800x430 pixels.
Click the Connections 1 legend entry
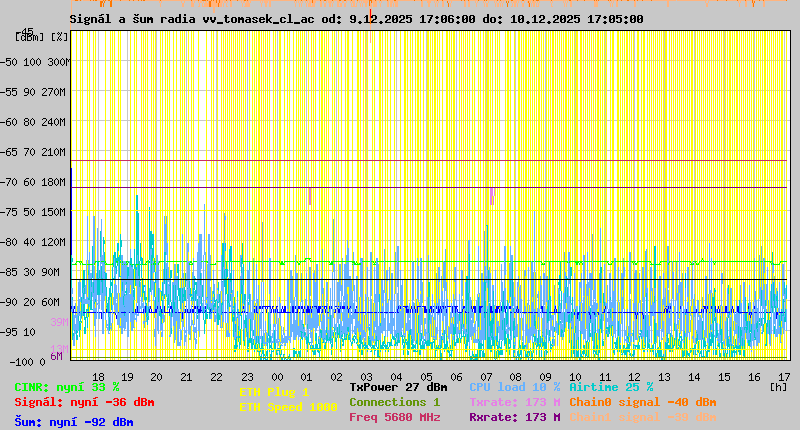click(394, 402)
